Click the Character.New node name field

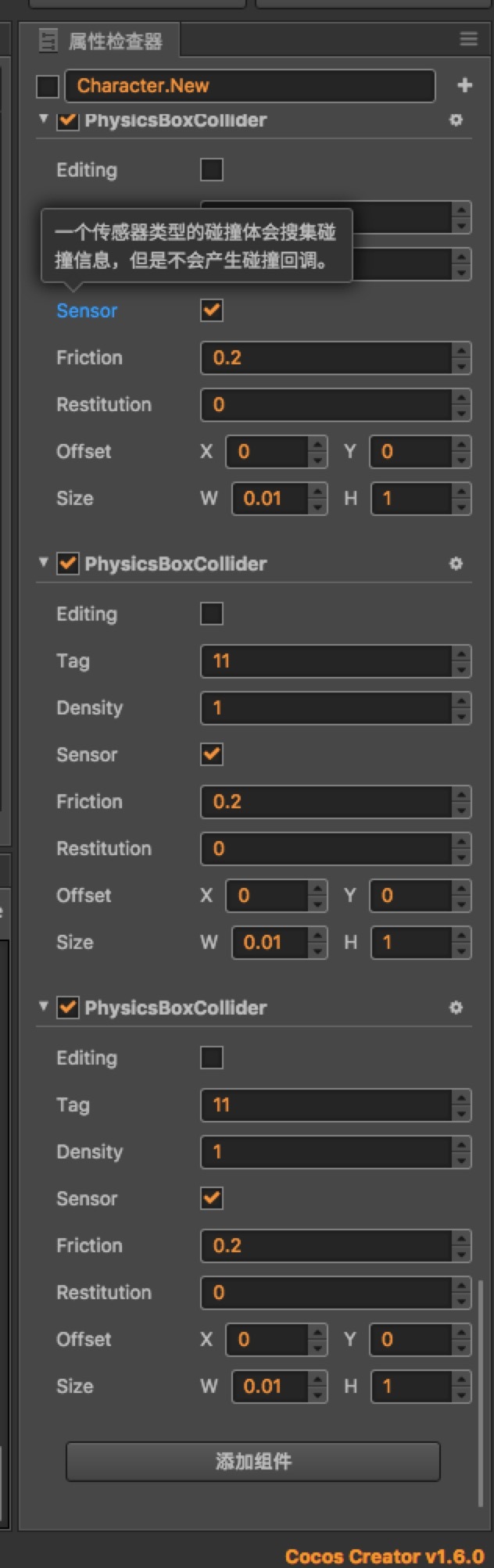[x=249, y=86]
